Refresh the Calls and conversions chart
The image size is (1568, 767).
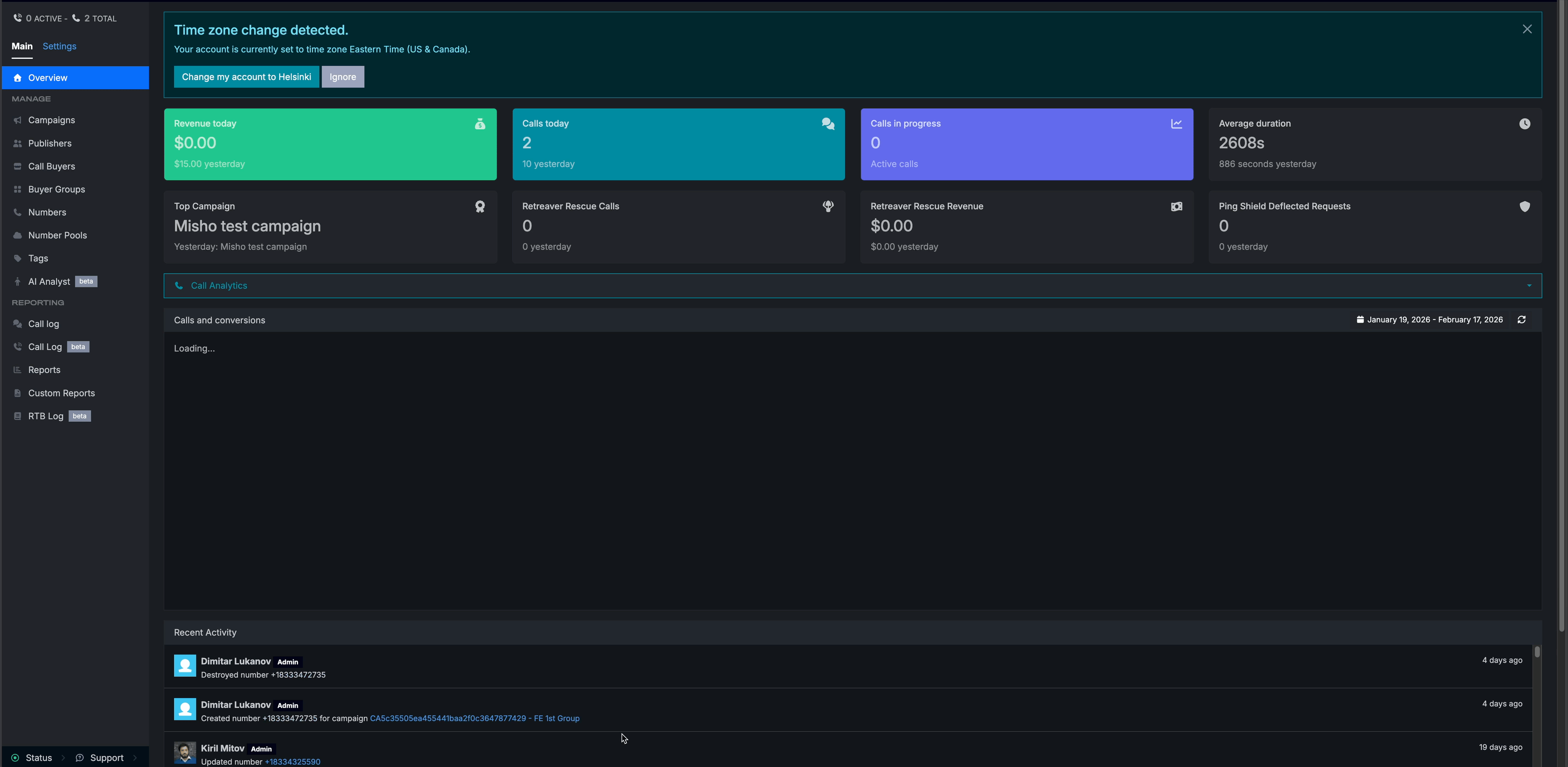(1521, 320)
